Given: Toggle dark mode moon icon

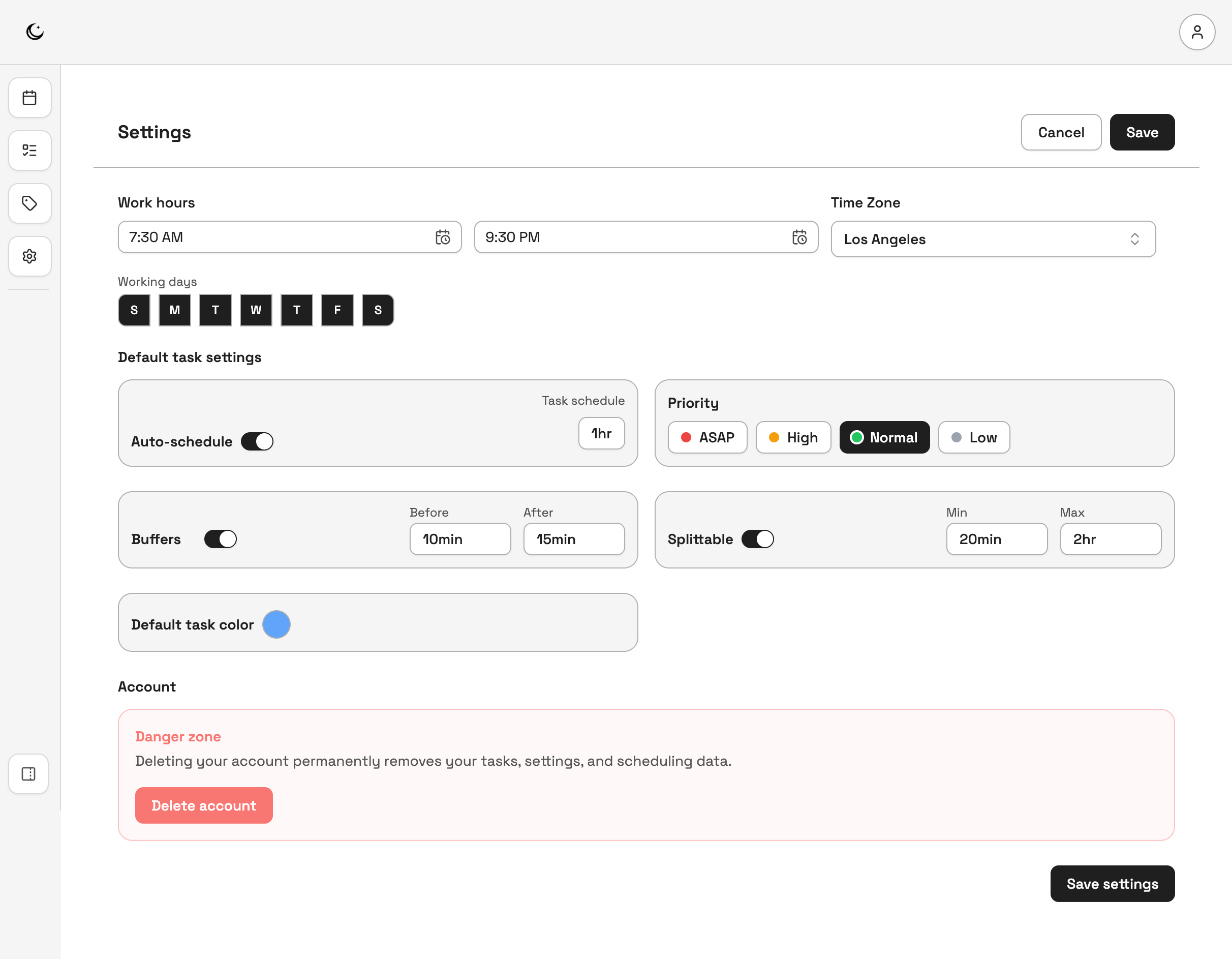Looking at the screenshot, I should click(35, 32).
